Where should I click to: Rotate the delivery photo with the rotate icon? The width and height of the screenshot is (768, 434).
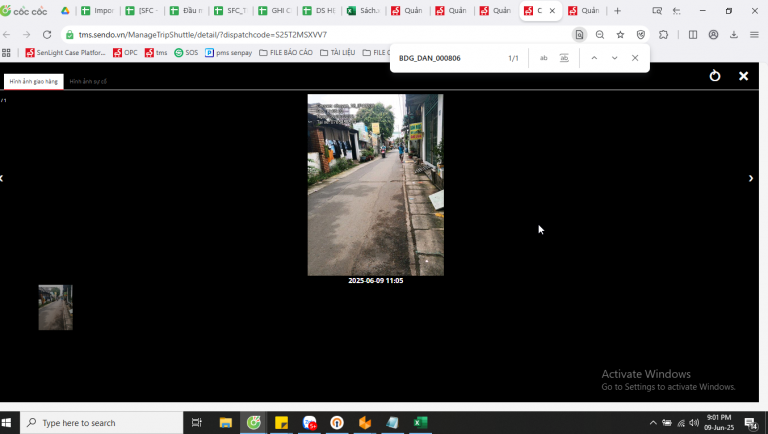tap(715, 76)
